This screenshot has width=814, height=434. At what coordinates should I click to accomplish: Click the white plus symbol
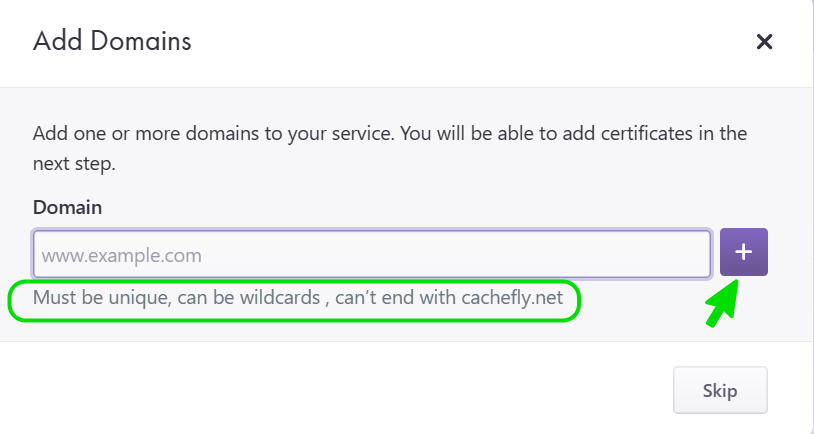pyautogui.click(x=743, y=254)
